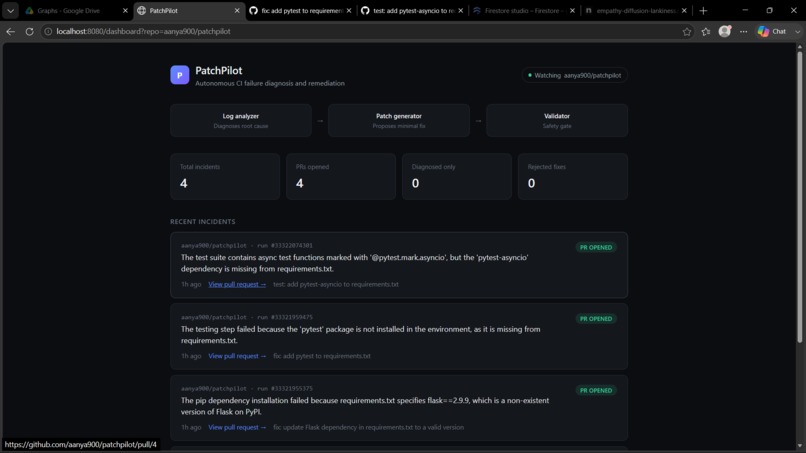Expand the chevron next to Chat
This screenshot has height=453, width=806.
[x=797, y=31]
